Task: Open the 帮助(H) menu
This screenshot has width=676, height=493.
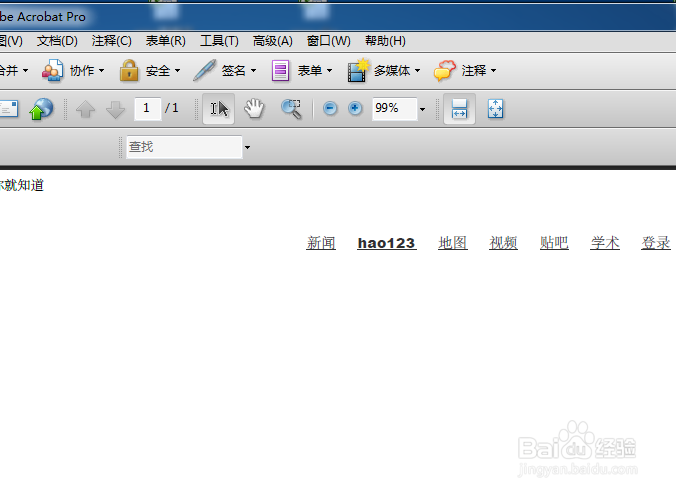Action: point(385,41)
